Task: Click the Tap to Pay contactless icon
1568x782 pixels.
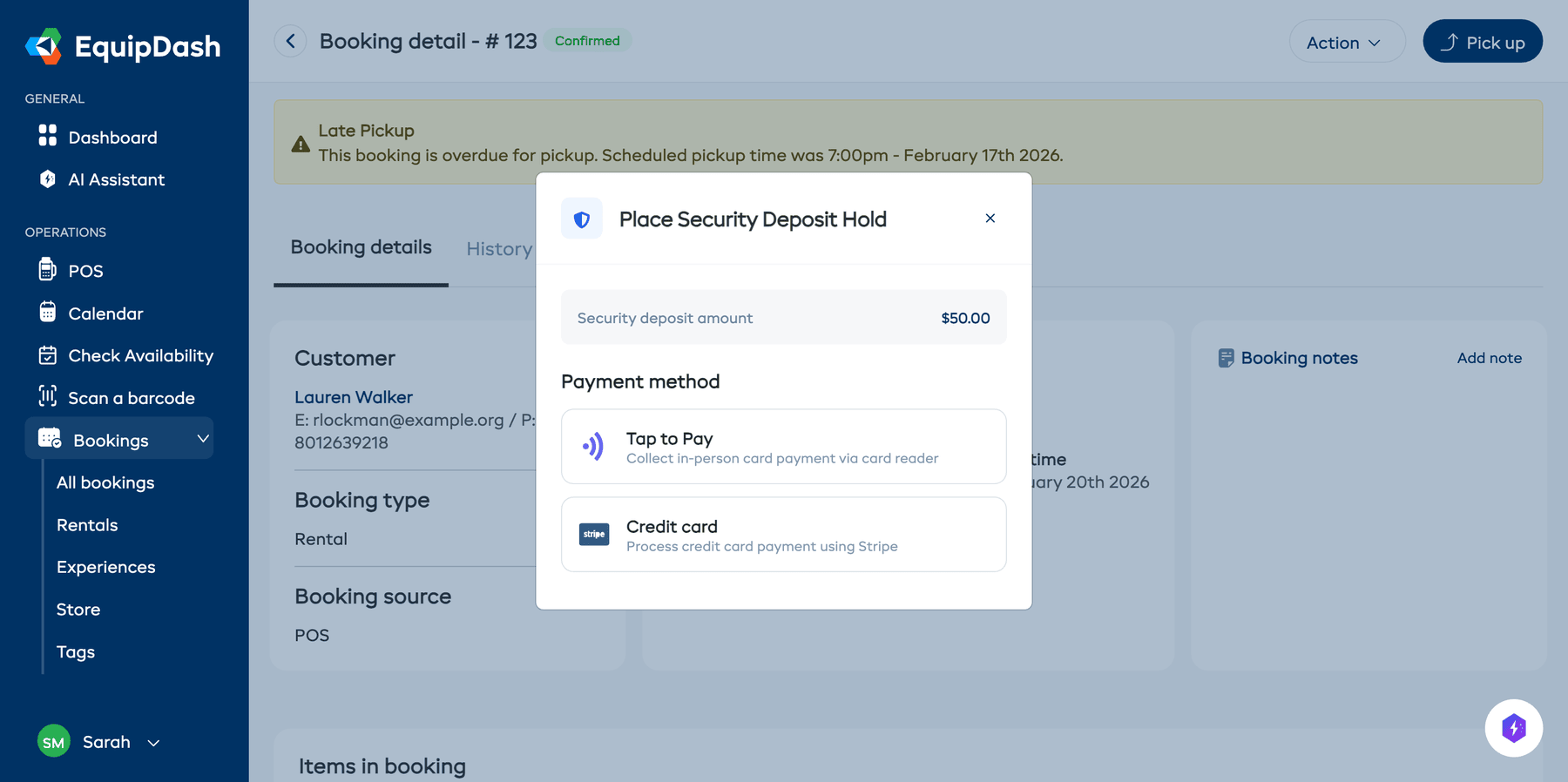Action: coord(593,447)
